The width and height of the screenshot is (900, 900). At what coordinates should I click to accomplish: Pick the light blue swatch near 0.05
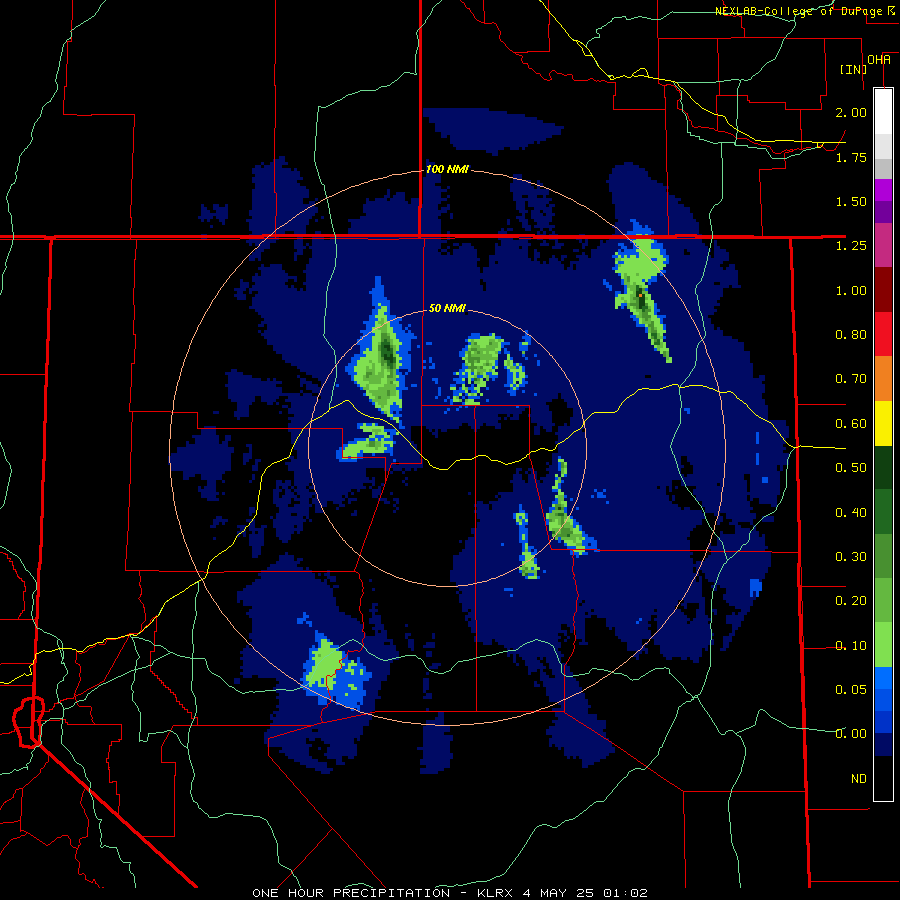click(x=883, y=678)
